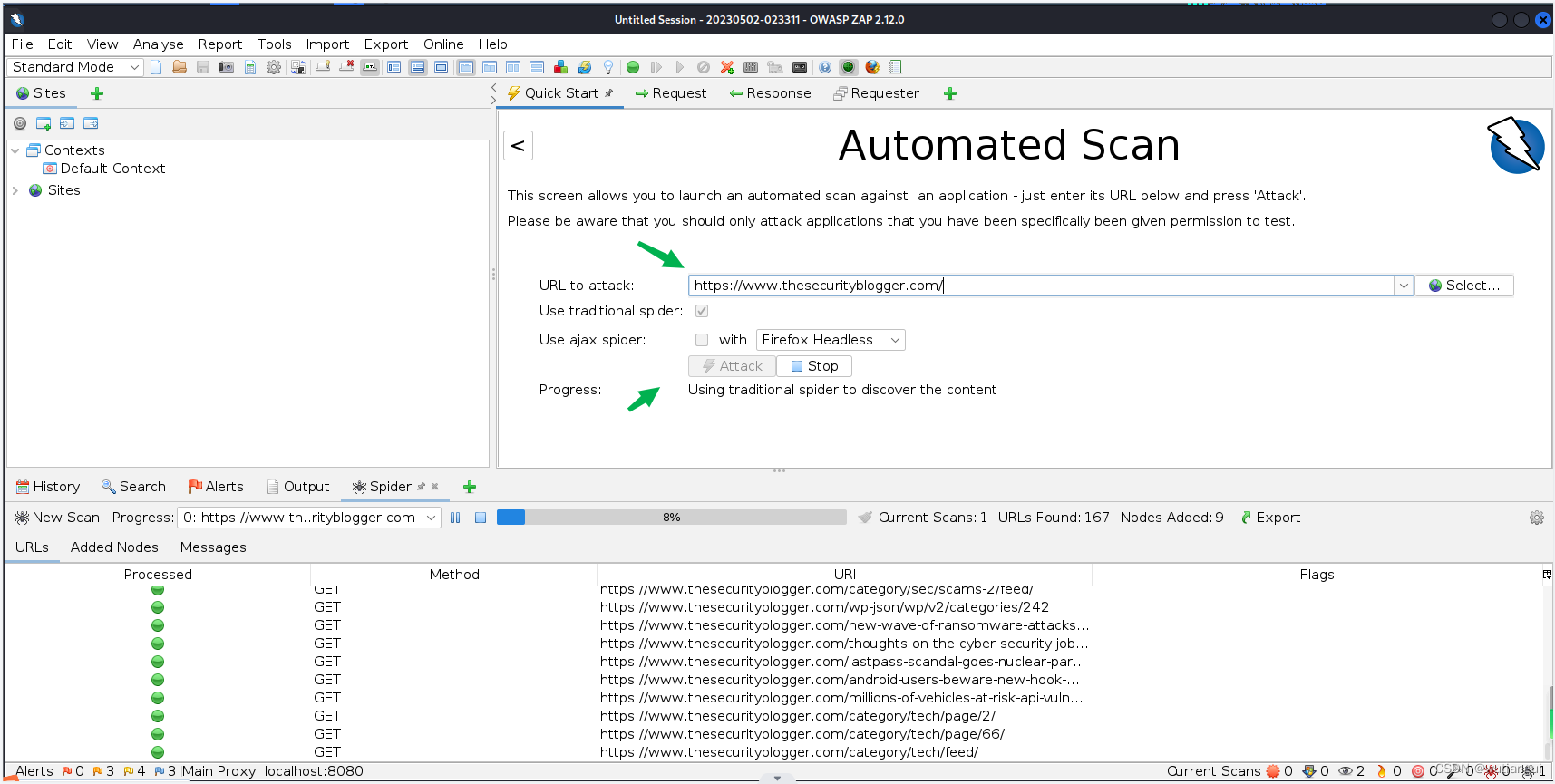Click the New Scan button

pos(57,518)
